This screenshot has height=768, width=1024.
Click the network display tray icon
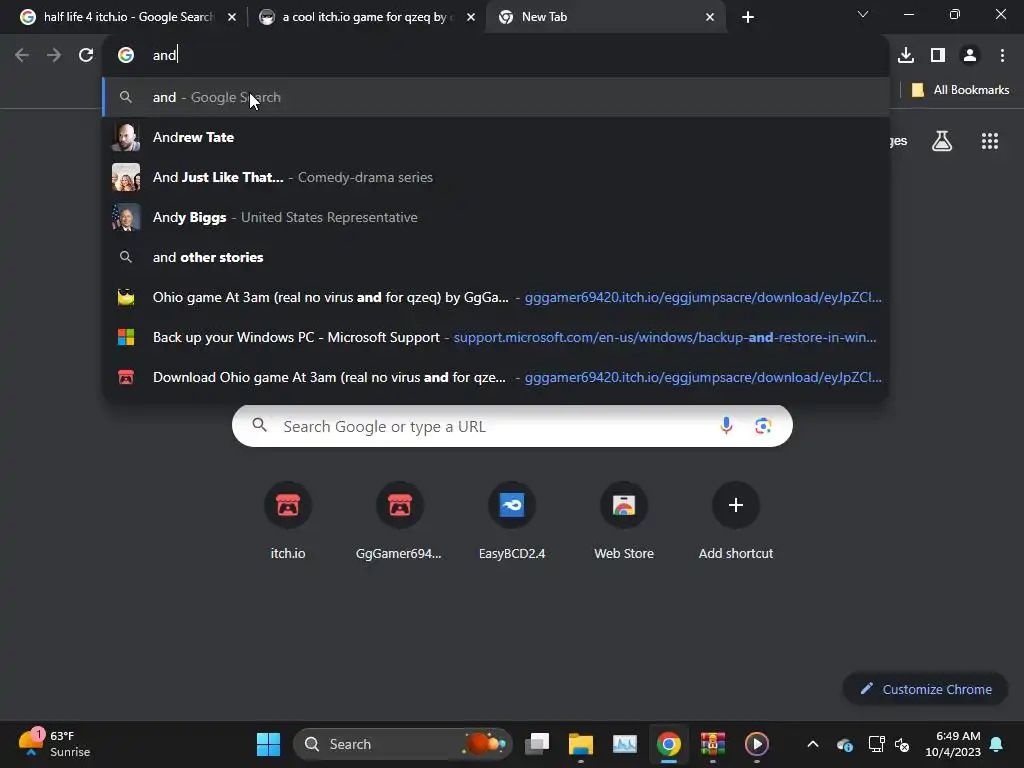[x=876, y=744]
